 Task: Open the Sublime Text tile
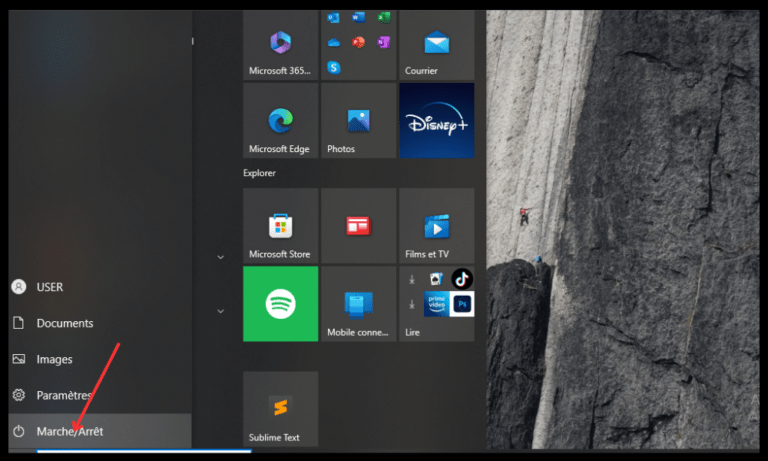tap(281, 409)
